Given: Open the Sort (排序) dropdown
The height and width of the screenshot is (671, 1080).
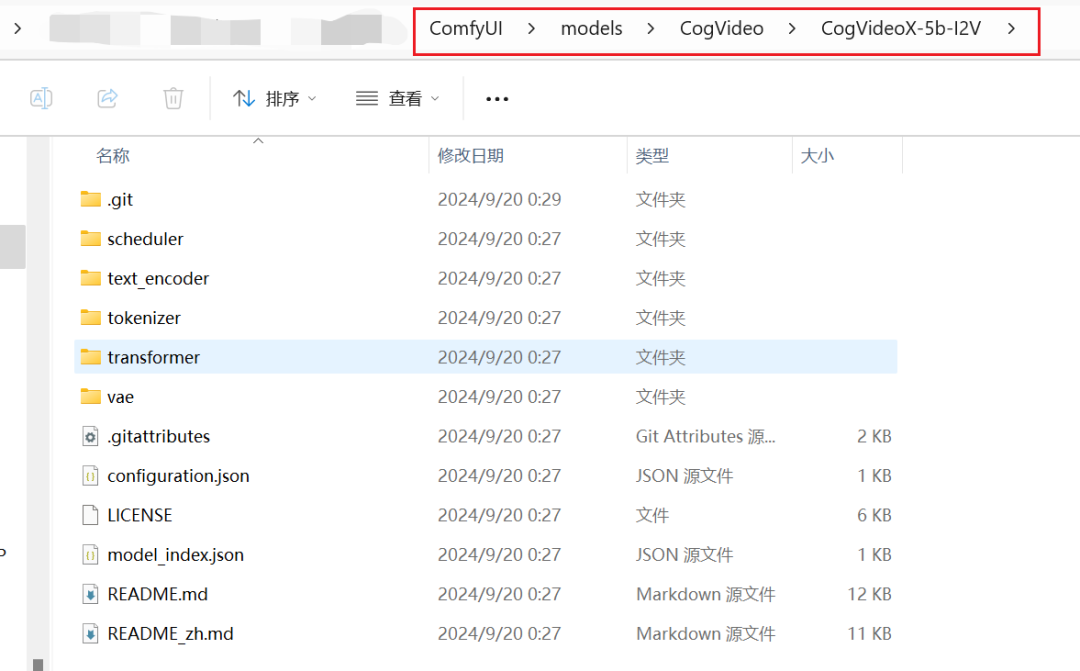Looking at the screenshot, I should click(x=275, y=99).
